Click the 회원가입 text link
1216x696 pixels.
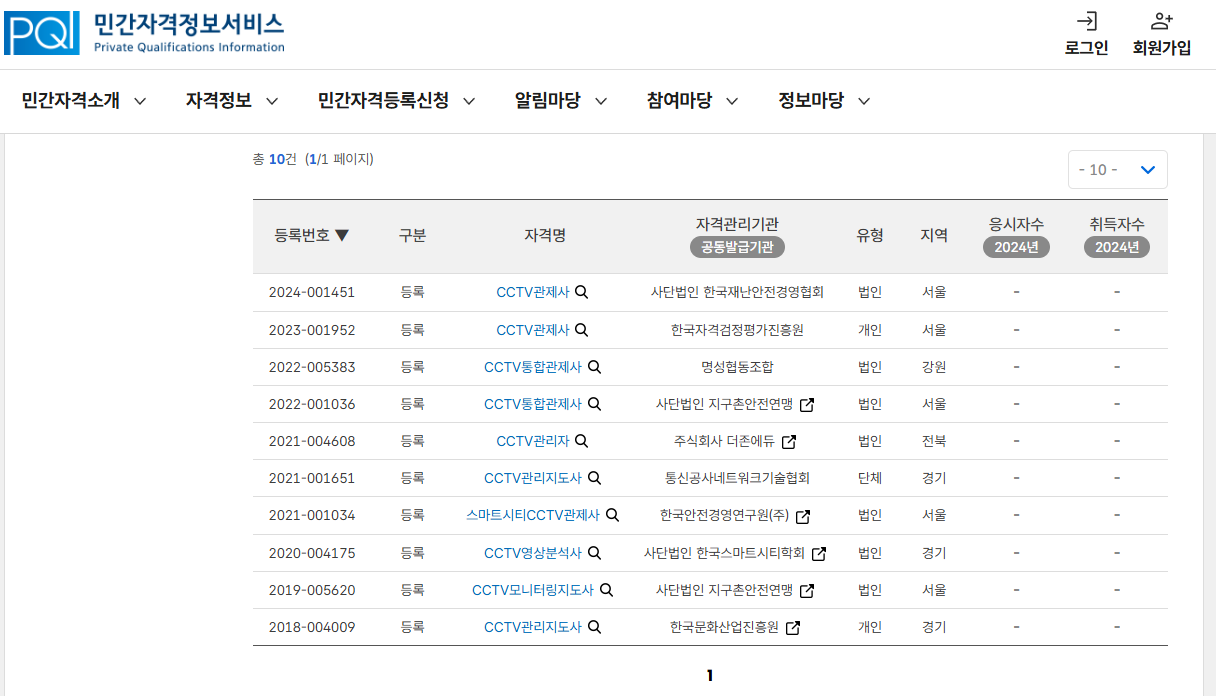1161,48
